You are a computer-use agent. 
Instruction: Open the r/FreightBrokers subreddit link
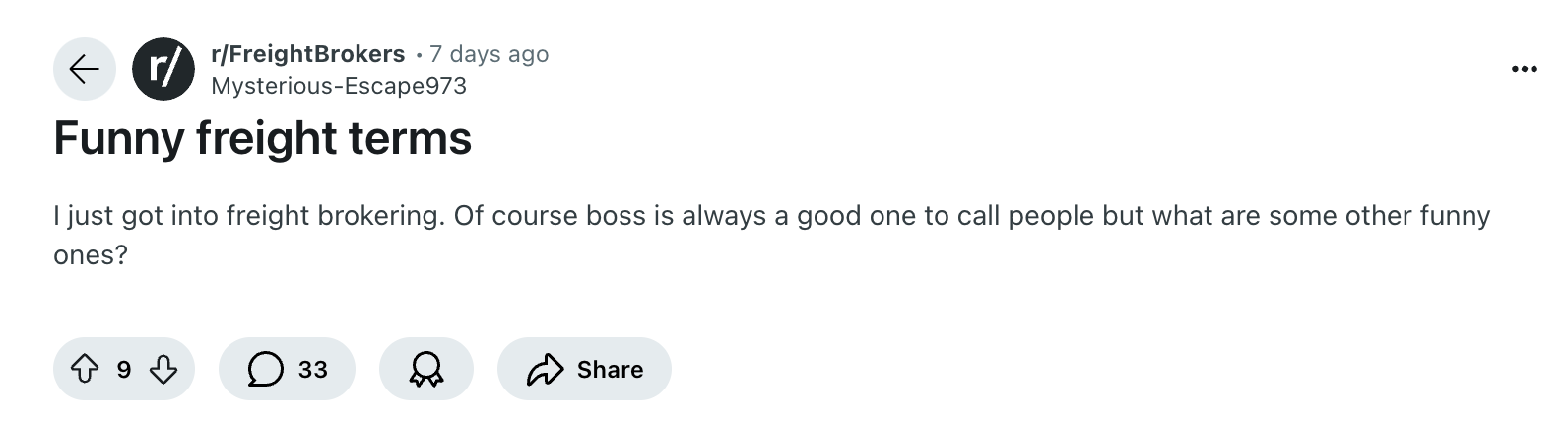(307, 54)
